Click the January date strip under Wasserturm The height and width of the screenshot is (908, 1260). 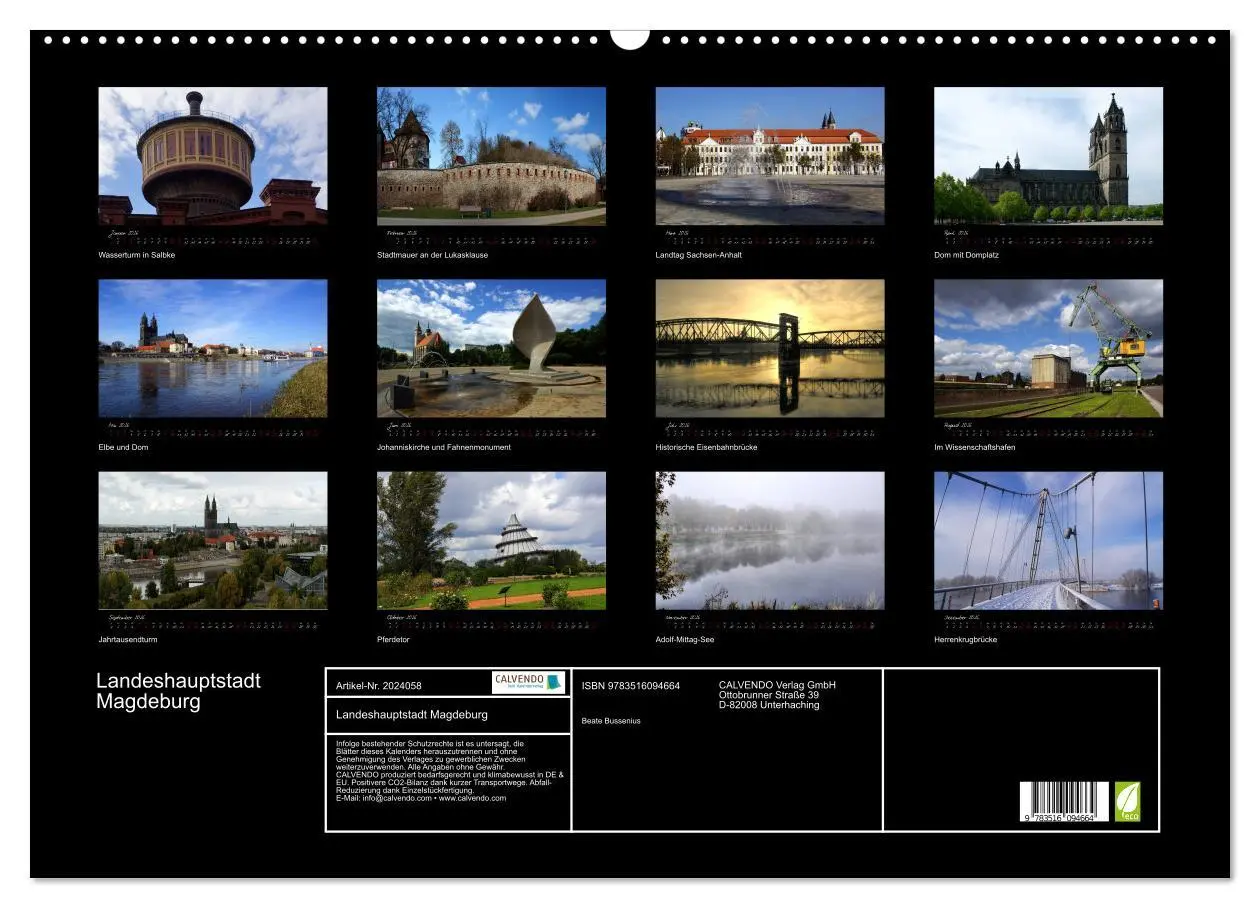[213, 236]
